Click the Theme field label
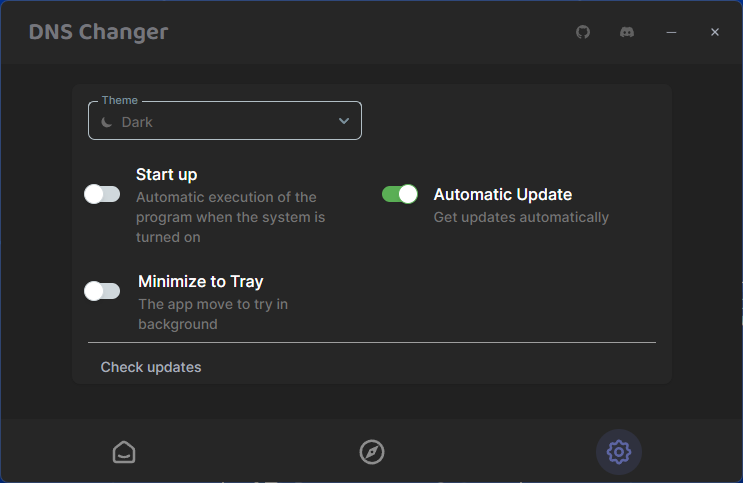 [x=120, y=100]
